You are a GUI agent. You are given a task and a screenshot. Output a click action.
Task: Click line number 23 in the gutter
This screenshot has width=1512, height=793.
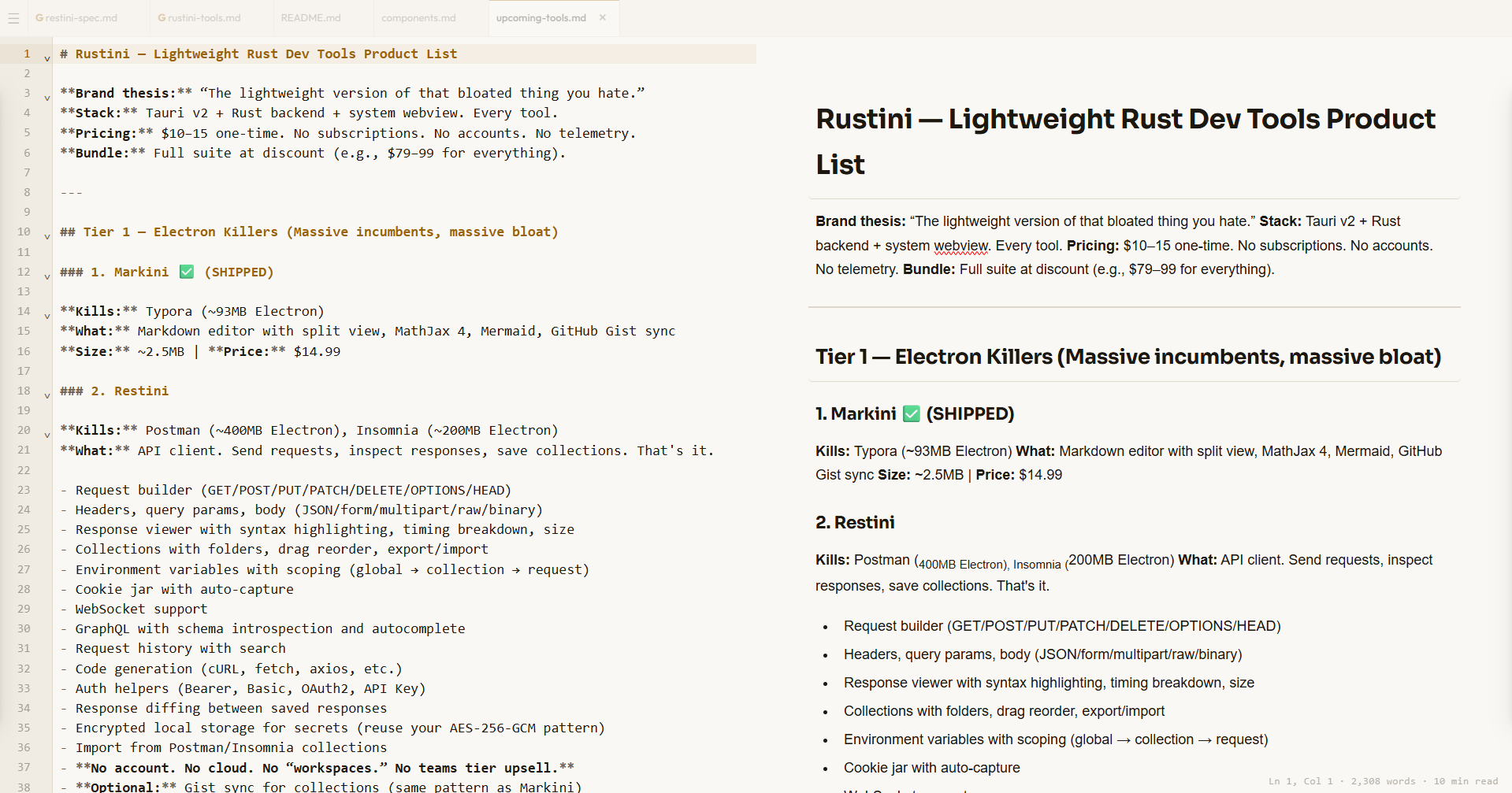[x=24, y=490]
